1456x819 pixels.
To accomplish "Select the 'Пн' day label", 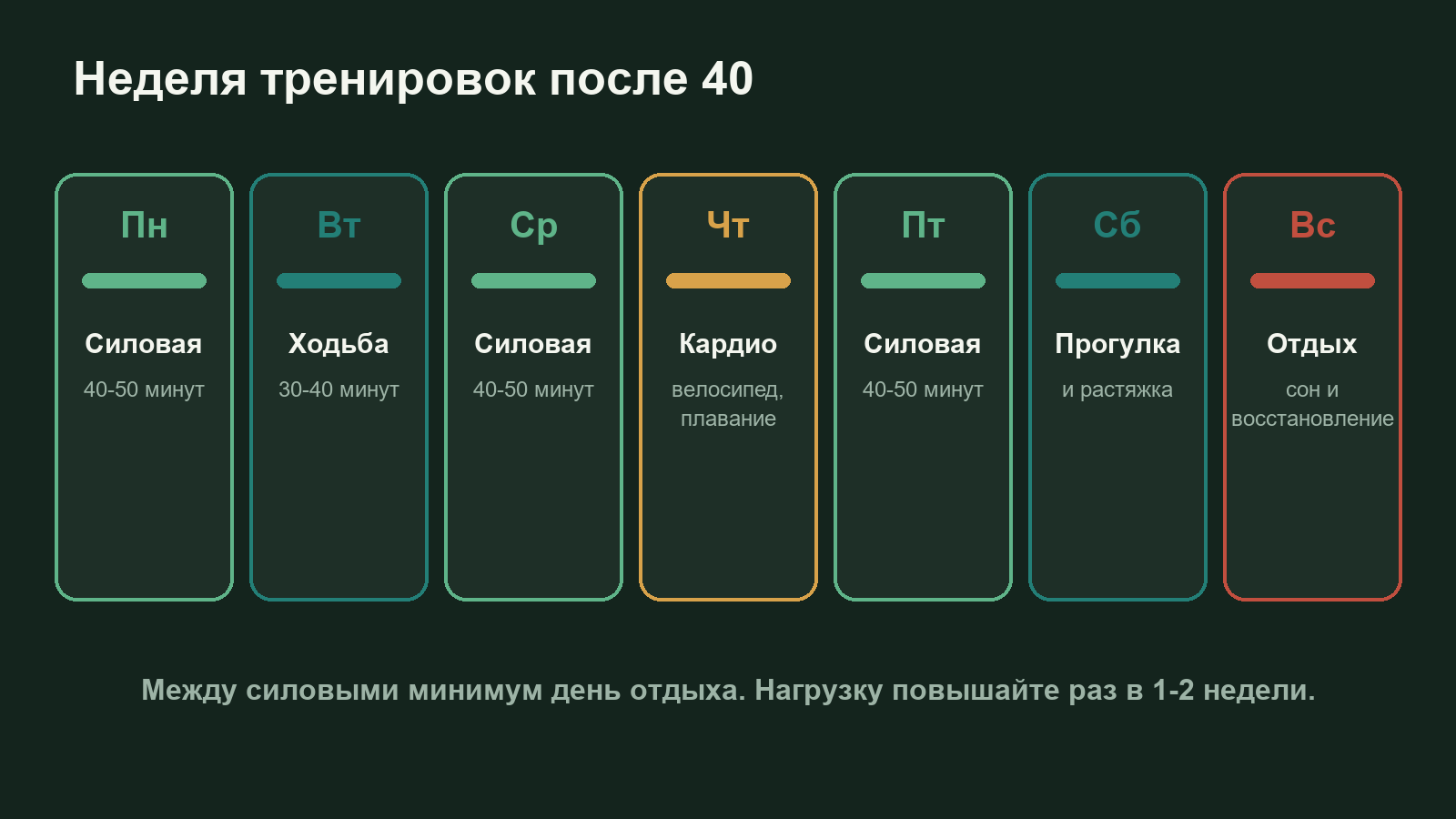I will pyautogui.click(x=144, y=225).
